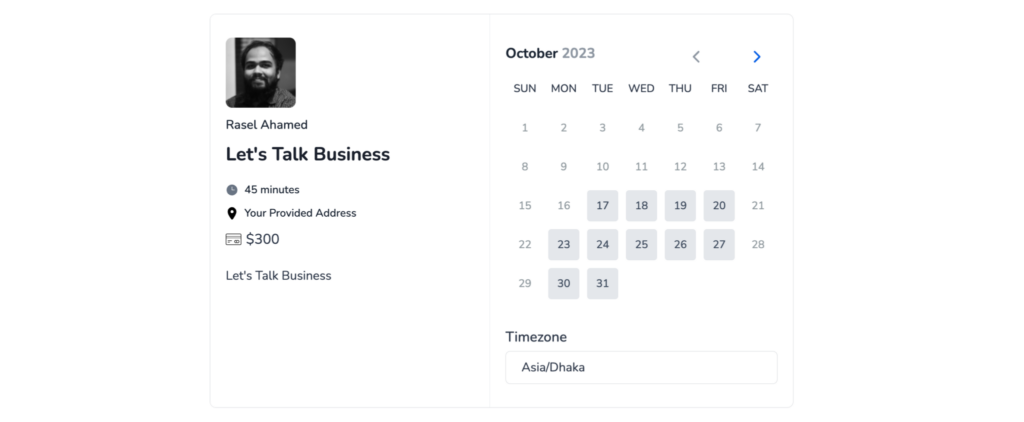The width and height of the screenshot is (1024, 422).
Task: Go to previous month with left chevron
Action: 696,57
